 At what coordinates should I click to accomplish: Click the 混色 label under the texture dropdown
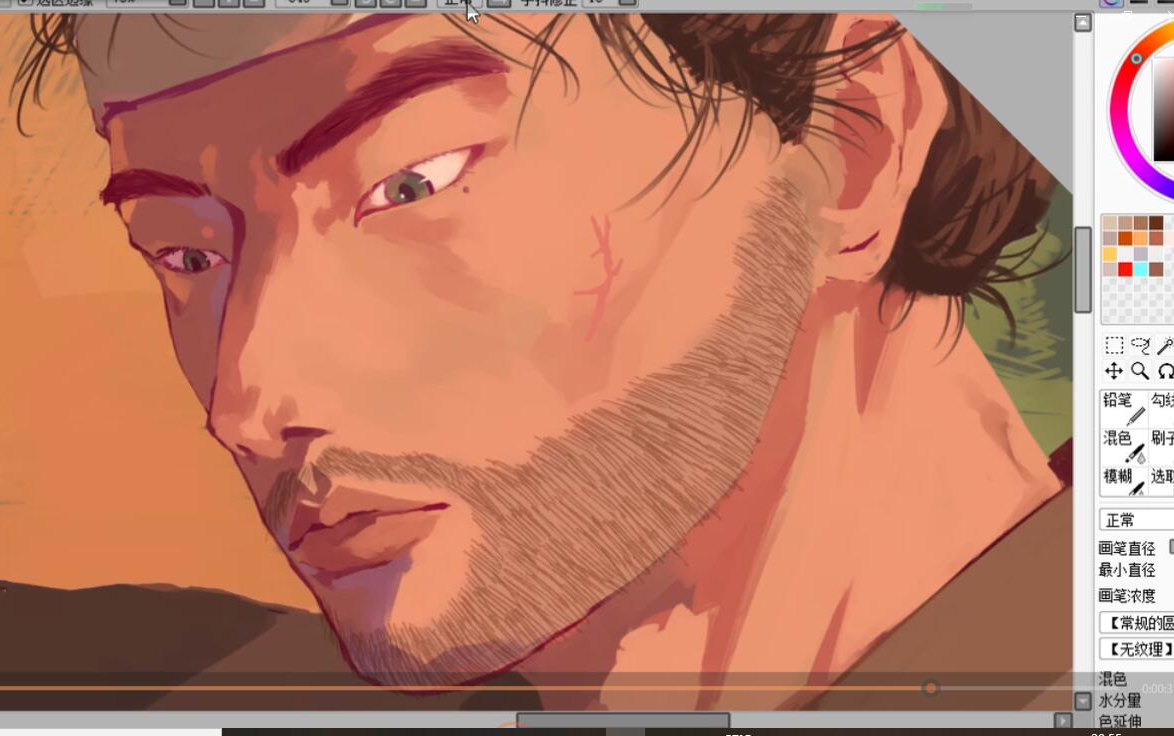1113,678
